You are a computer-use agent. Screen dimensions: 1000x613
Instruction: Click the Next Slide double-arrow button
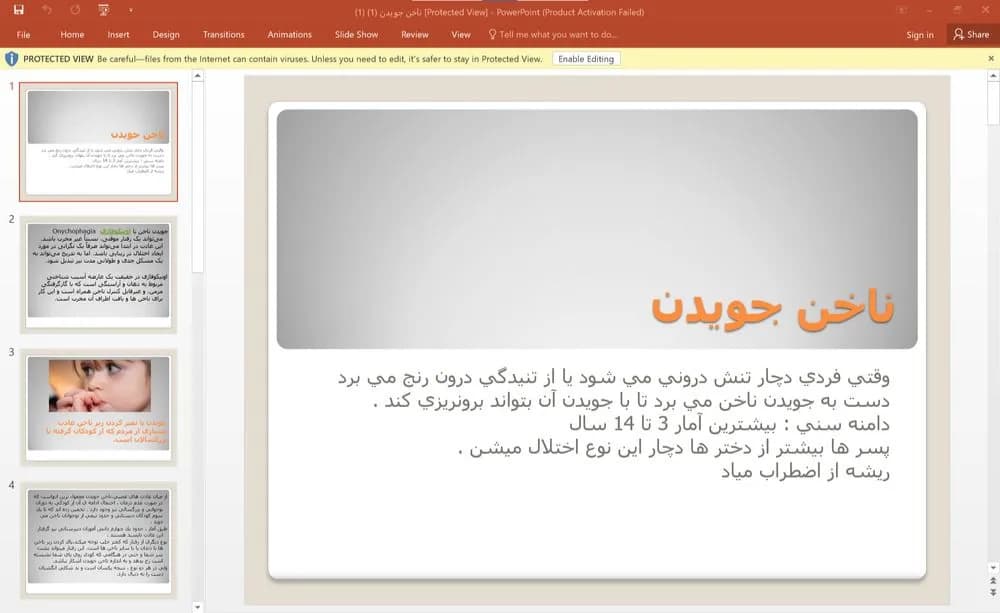click(x=993, y=593)
